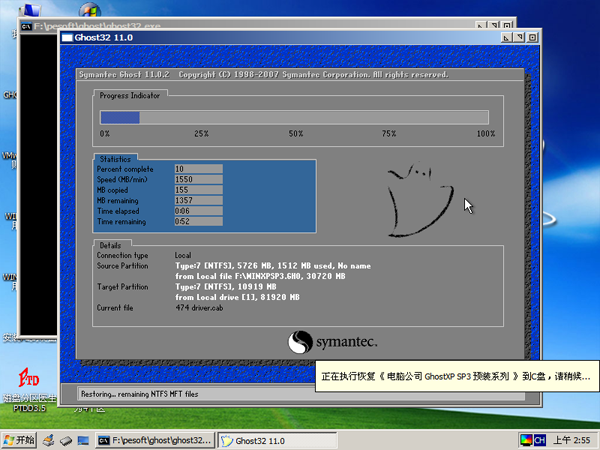
Task: Open the disk drive quick launch icon
Action: pyautogui.click(x=66, y=441)
